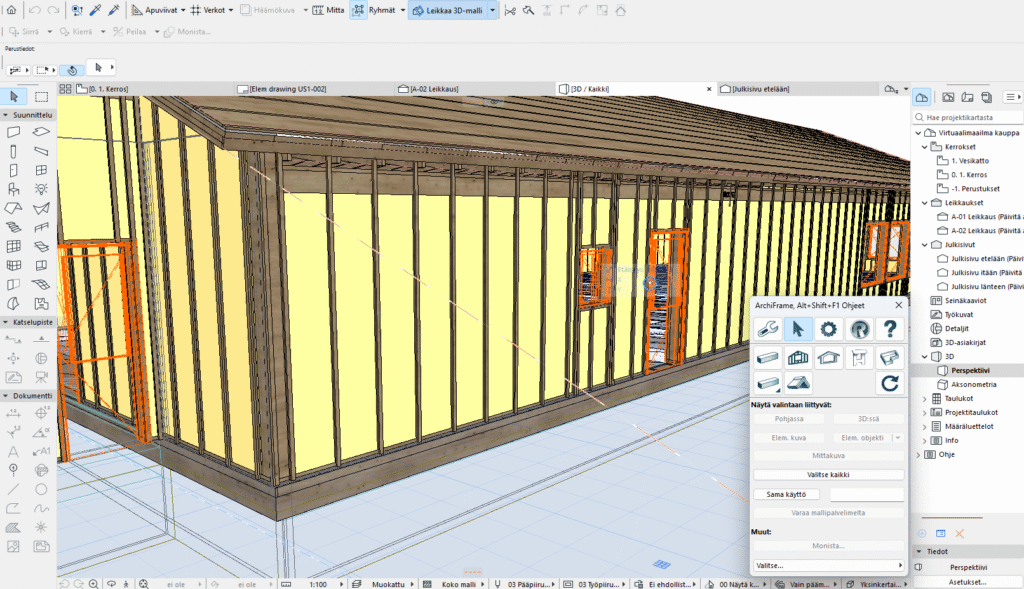Image resolution: width=1024 pixels, height=589 pixels.
Task: Open Apuviivat dropdown arrow
Action: pos(183,10)
